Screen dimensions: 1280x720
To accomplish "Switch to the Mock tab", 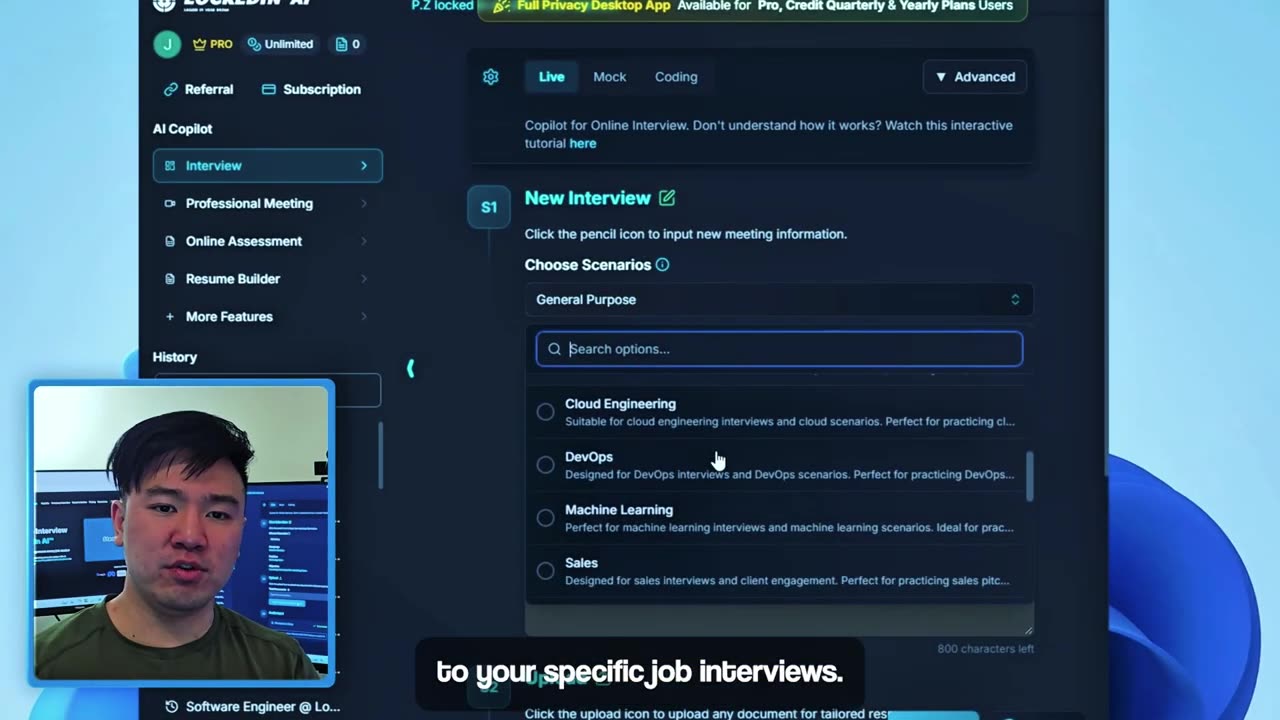I will click(x=609, y=77).
